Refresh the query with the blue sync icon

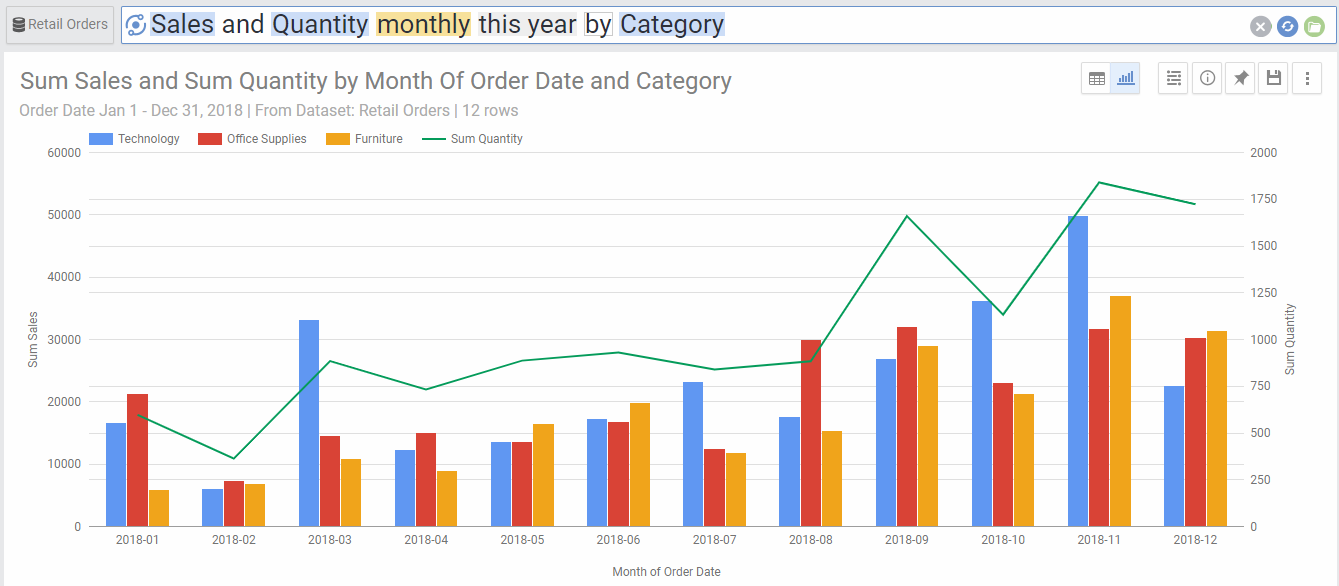tap(1287, 27)
